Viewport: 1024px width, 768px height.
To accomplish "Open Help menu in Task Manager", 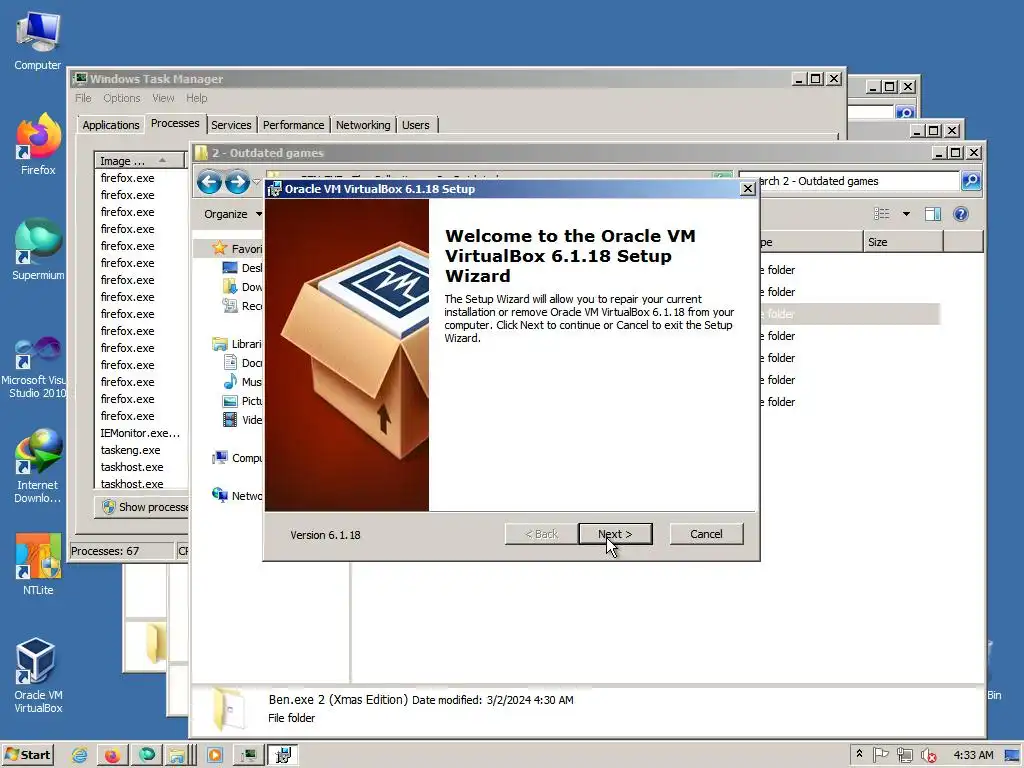I will 197,98.
